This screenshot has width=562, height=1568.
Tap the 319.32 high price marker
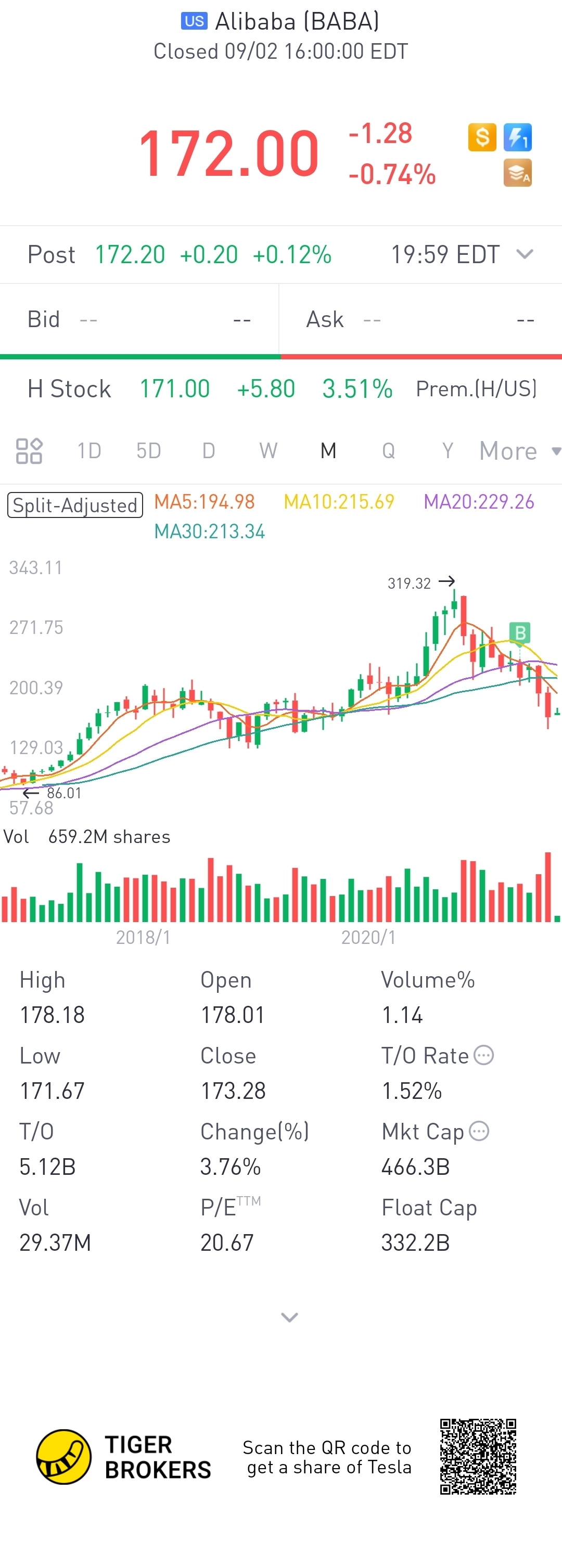421,582
